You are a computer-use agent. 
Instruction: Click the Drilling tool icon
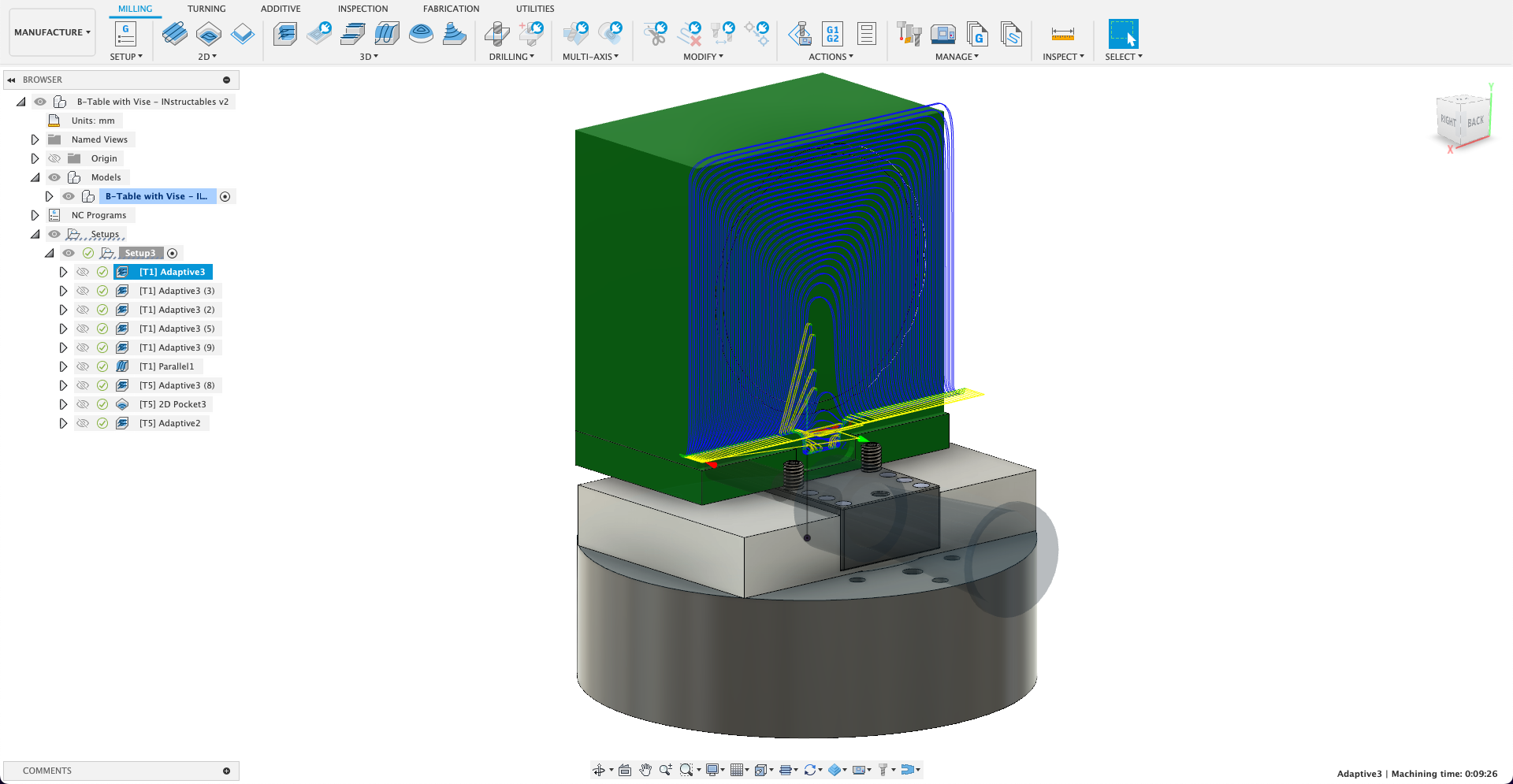496,34
